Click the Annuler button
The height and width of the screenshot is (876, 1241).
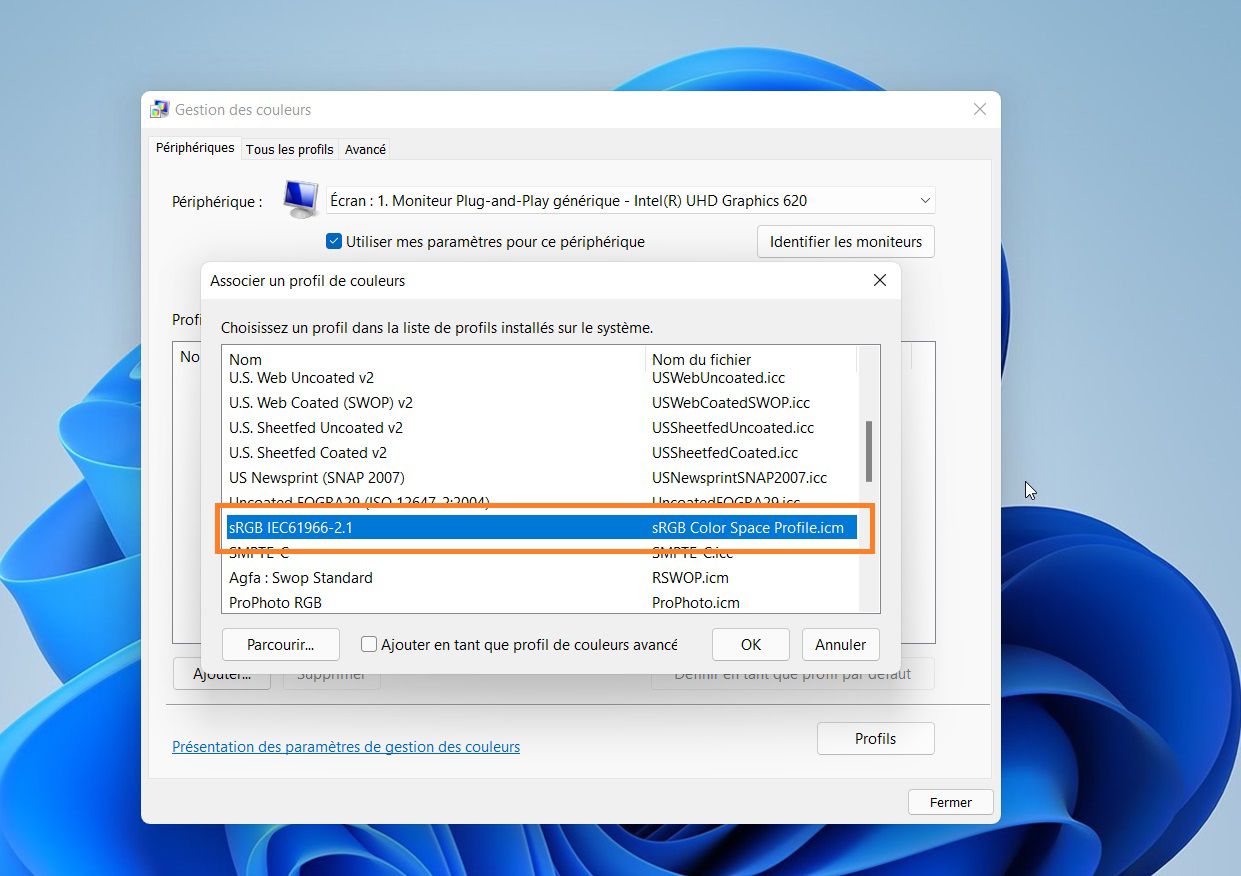click(841, 645)
